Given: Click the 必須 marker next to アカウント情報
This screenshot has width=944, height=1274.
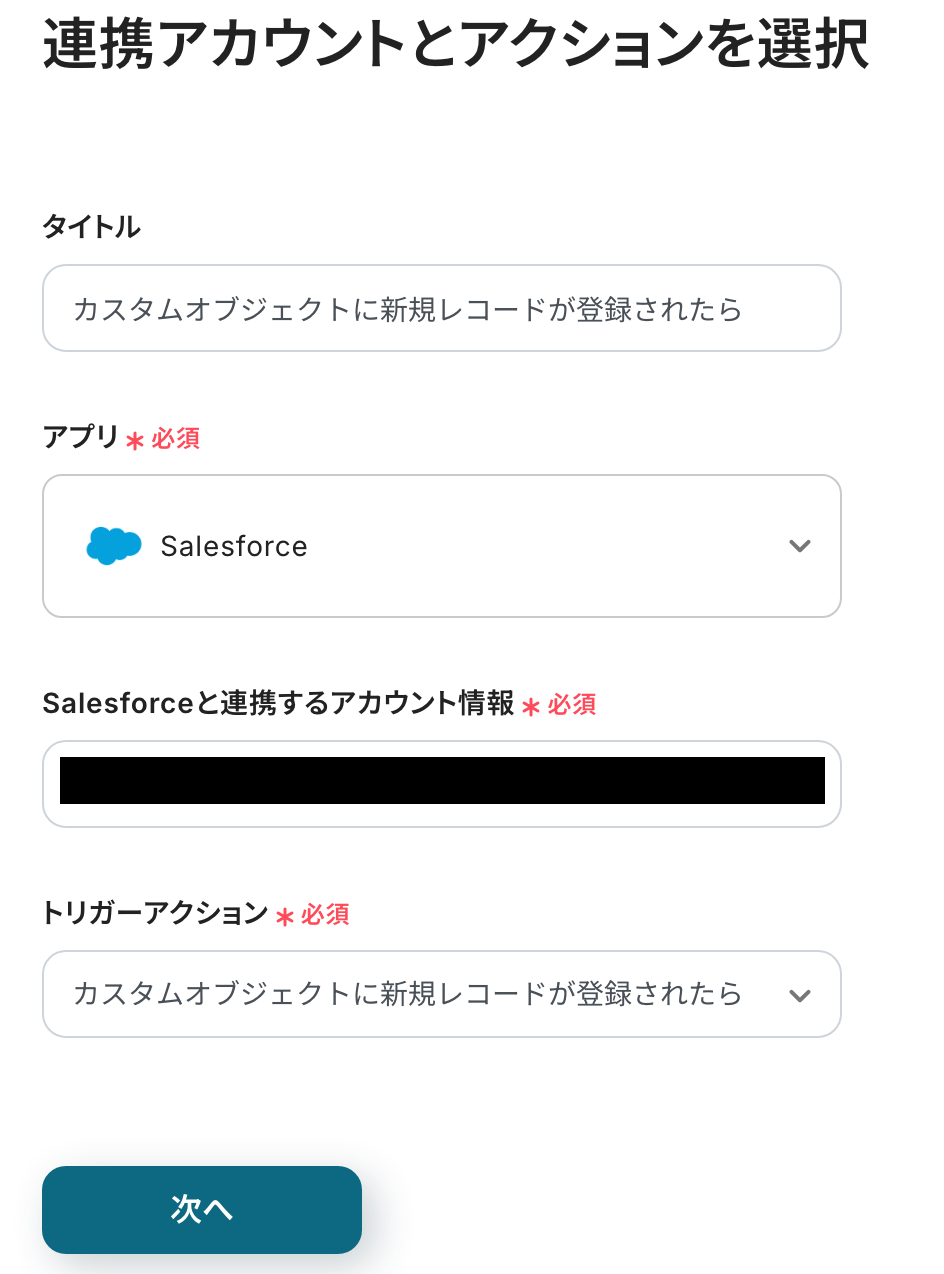Looking at the screenshot, I should coord(572,705).
